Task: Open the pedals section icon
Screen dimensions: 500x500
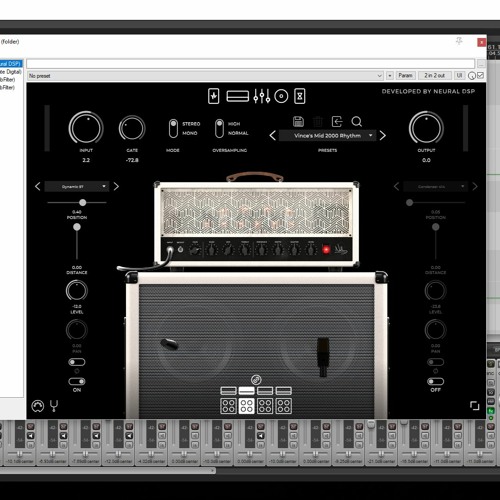Action: click(214, 96)
